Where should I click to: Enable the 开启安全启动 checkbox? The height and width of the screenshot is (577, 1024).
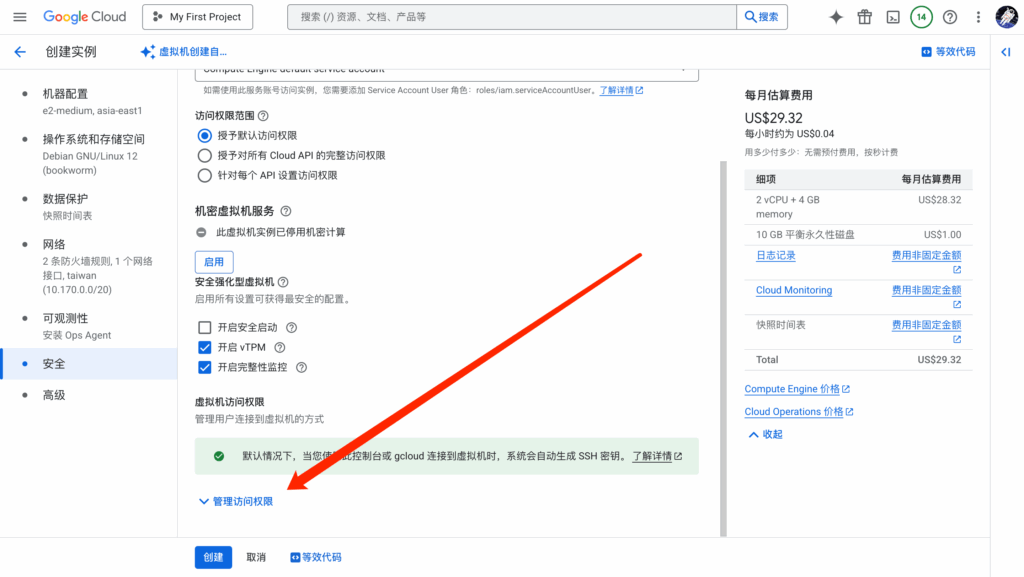pos(204,327)
